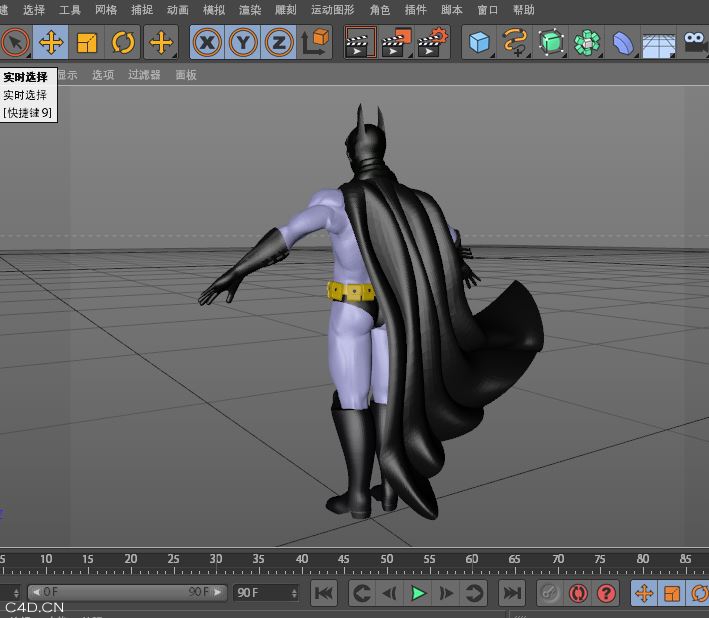The height and width of the screenshot is (618, 709).
Task: Expand the live selection tool submenu arrow
Action: pyautogui.click(x=29, y=56)
